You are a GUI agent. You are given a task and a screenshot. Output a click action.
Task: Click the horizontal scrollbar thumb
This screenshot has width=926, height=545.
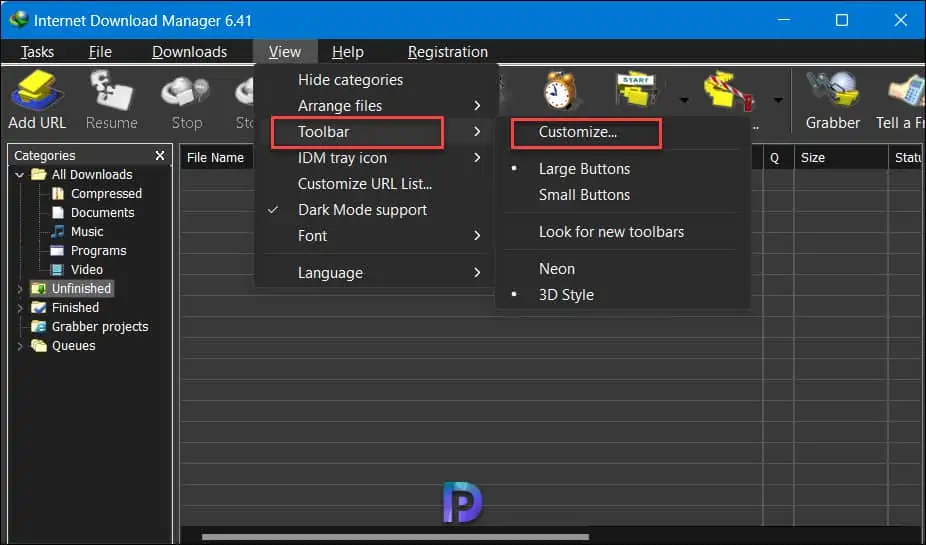pos(395,537)
